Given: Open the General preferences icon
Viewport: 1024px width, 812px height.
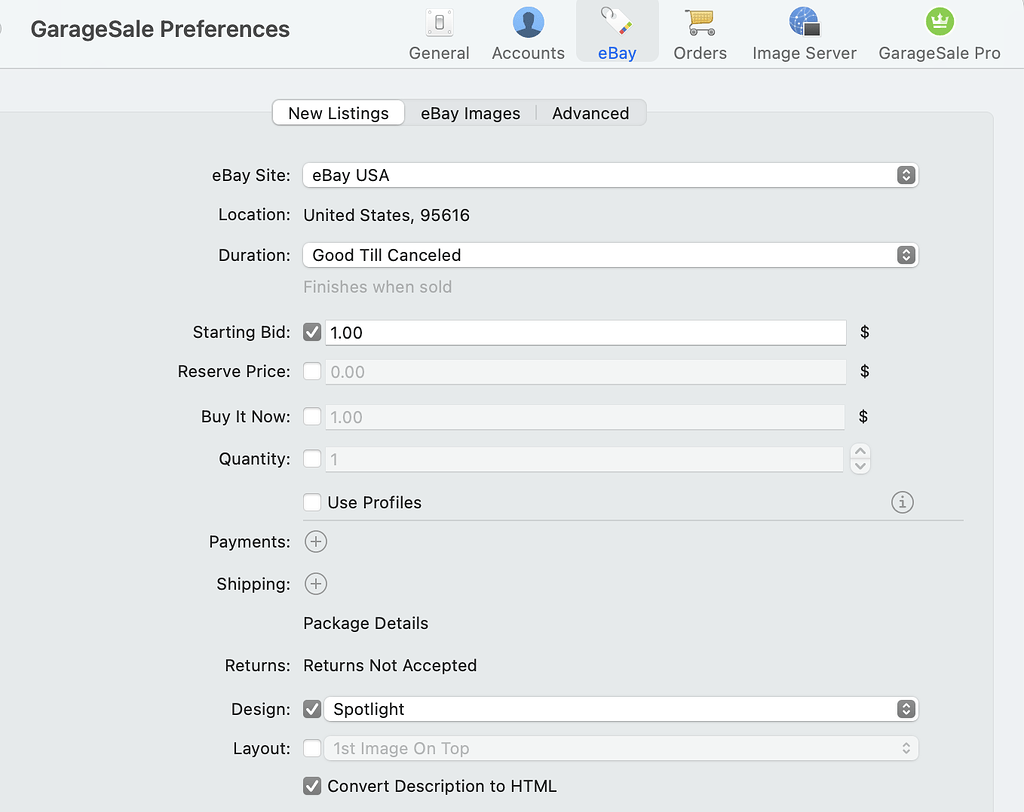Looking at the screenshot, I should [x=439, y=34].
